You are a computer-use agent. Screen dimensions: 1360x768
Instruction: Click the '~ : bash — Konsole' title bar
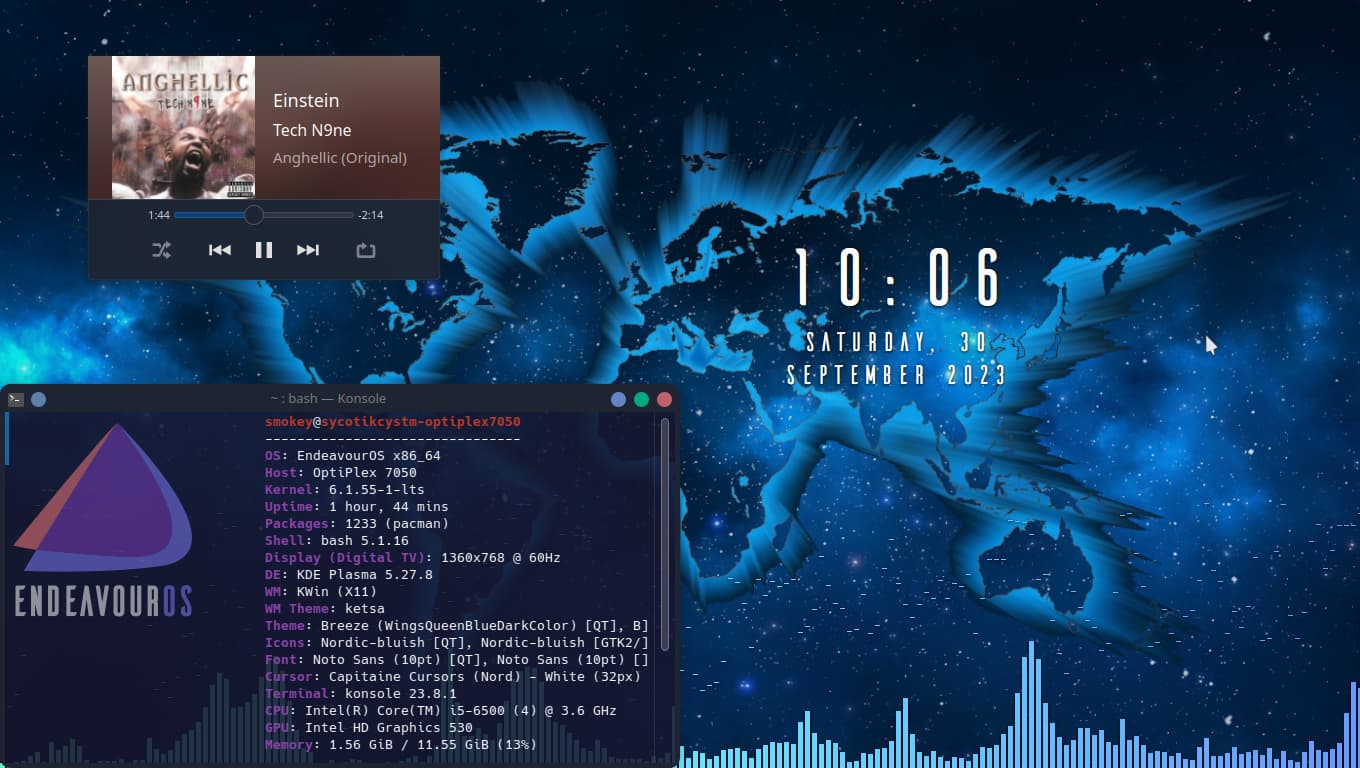[328, 399]
